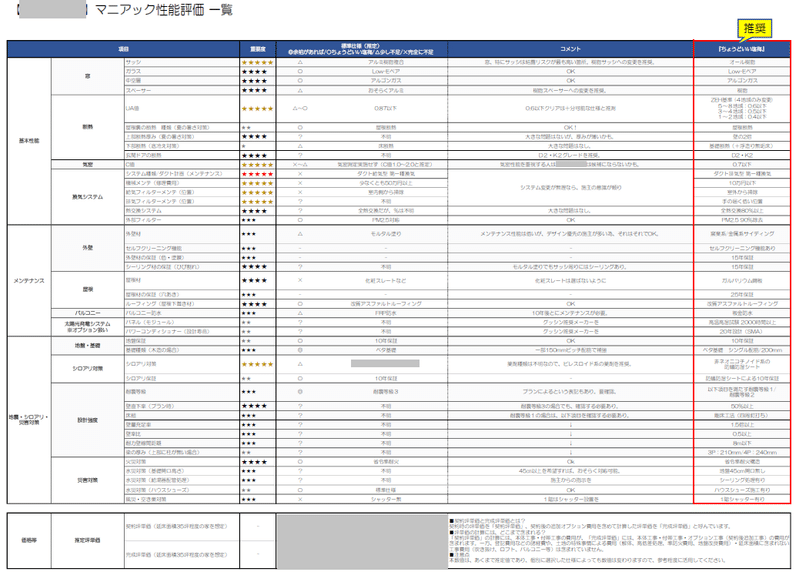This screenshot has width=800, height=572.
Task: Select the 地盤・基礎 group cell
Action: [88, 345]
